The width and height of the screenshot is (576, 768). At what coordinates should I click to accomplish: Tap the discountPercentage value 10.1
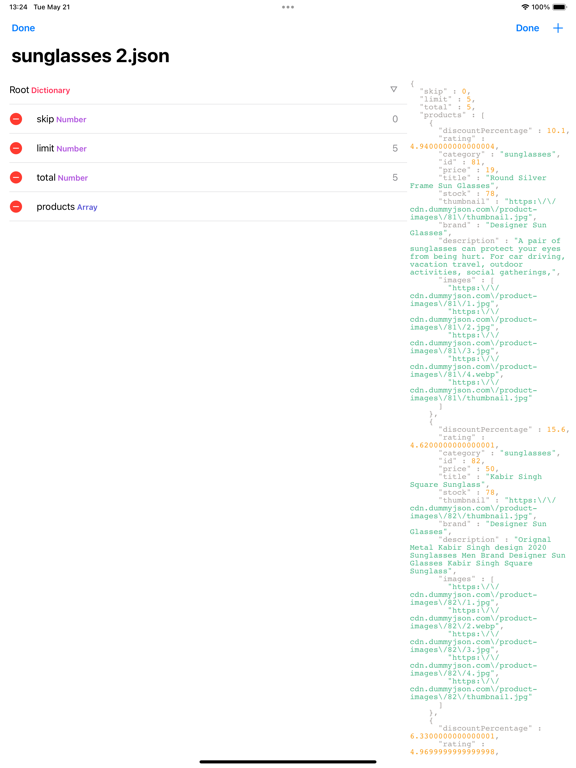pyautogui.click(x=556, y=131)
